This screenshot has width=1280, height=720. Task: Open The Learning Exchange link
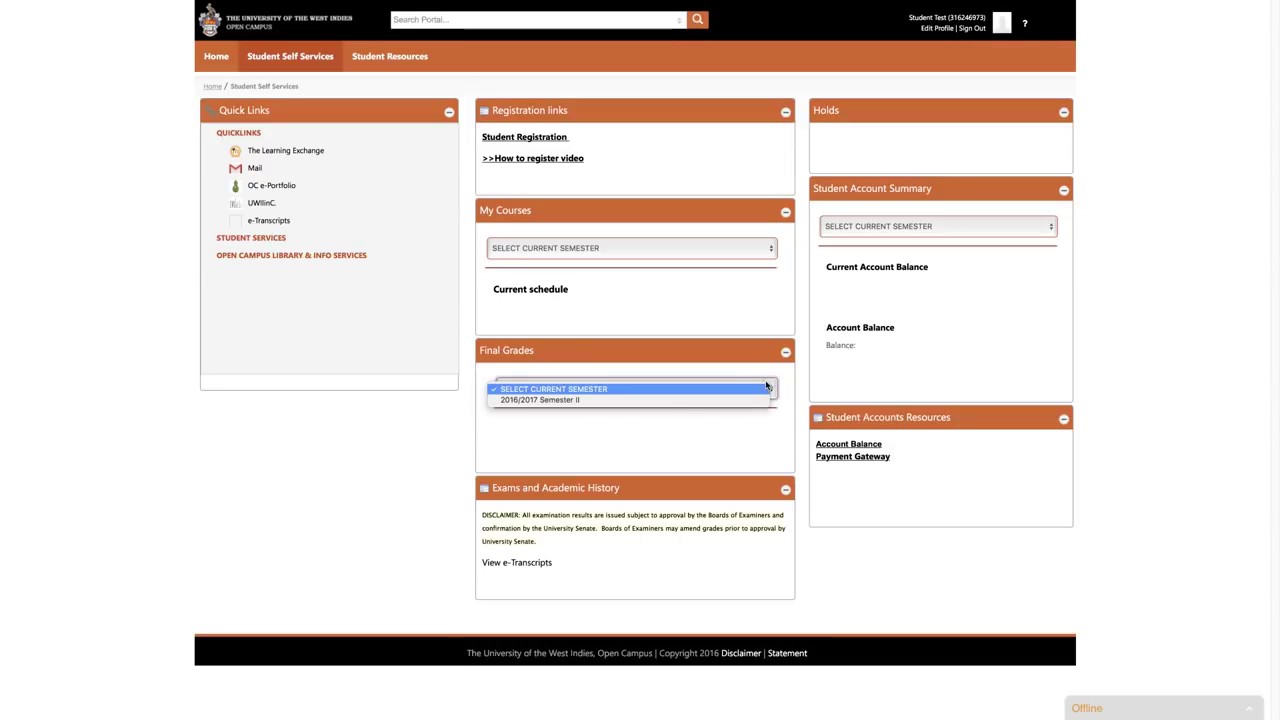point(286,151)
